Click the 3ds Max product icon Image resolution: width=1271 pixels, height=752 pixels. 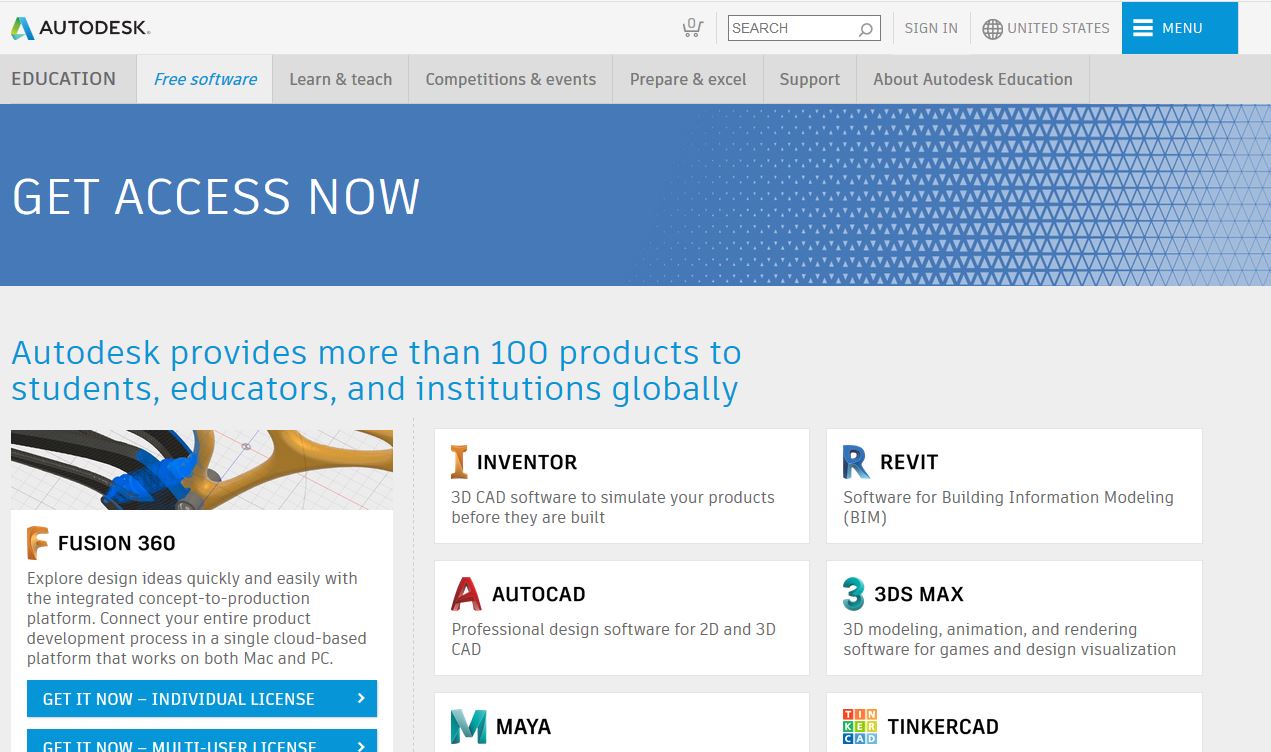[x=853, y=594]
